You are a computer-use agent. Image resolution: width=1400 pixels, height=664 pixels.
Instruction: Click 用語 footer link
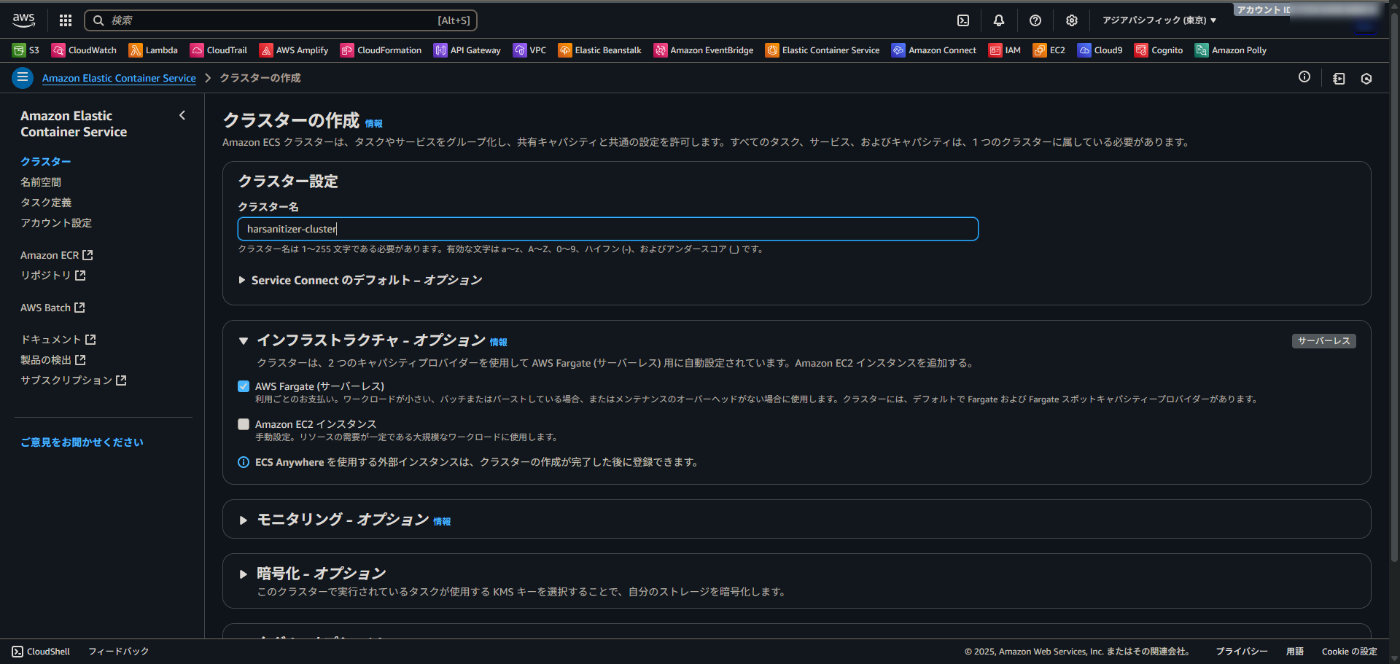(1295, 651)
